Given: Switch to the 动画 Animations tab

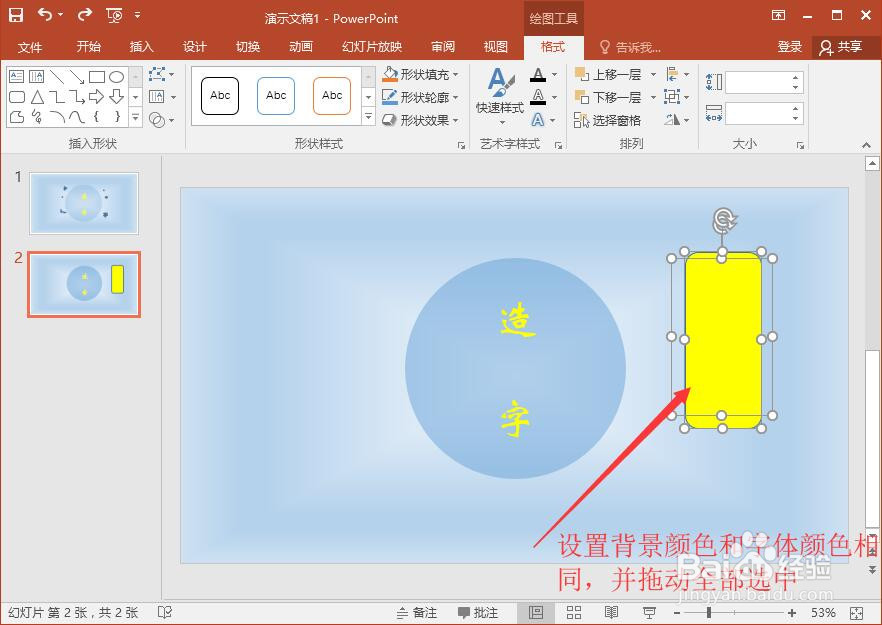Looking at the screenshot, I should coord(300,47).
